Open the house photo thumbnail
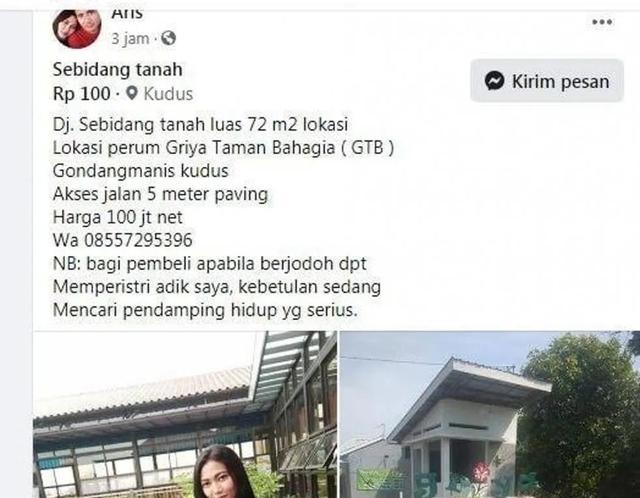 click(490, 414)
